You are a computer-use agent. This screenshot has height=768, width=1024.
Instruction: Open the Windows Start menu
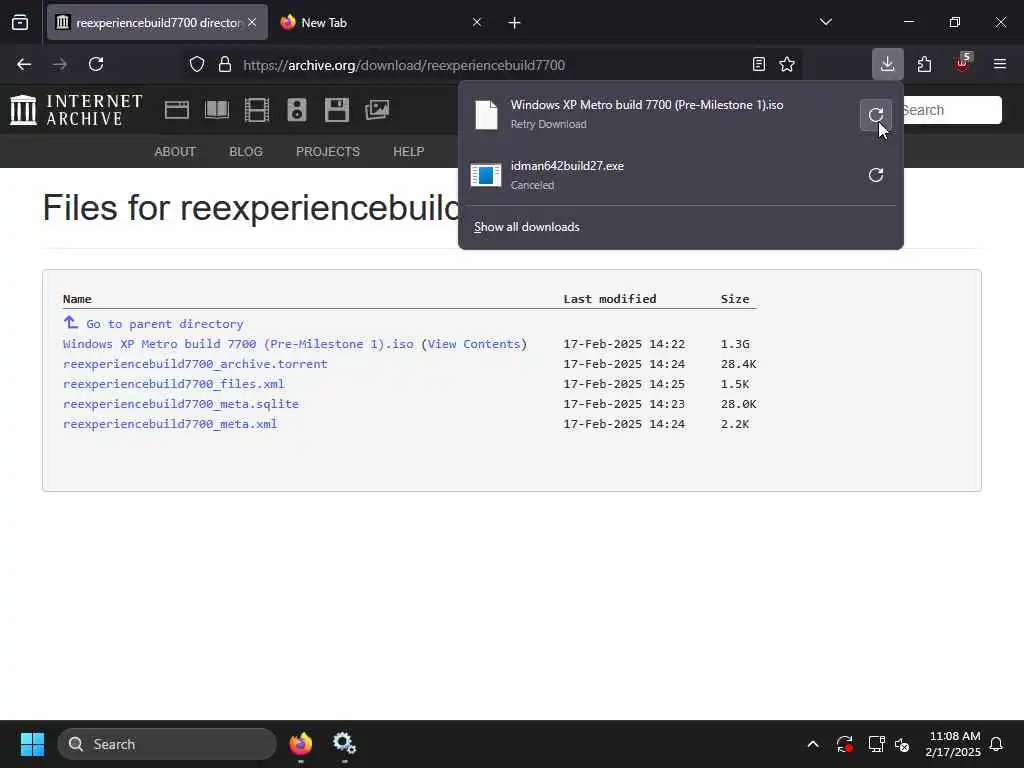[32, 744]
